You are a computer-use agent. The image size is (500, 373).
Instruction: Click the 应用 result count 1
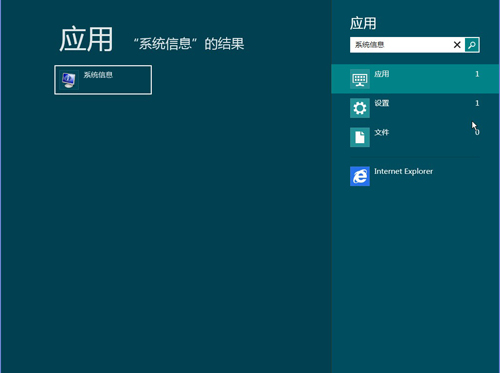477,74
